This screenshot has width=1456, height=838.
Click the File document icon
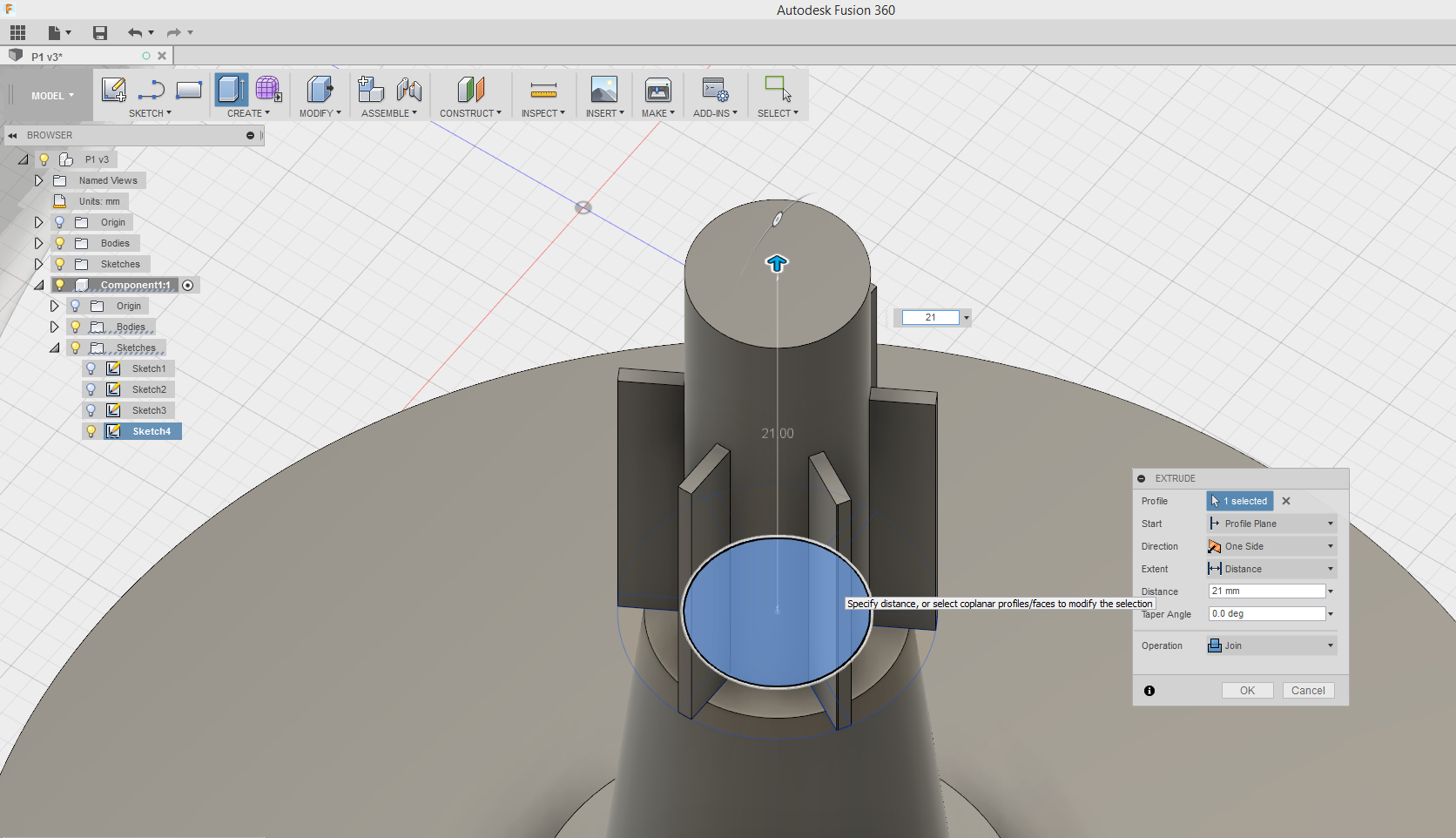[x=55, y=33]
